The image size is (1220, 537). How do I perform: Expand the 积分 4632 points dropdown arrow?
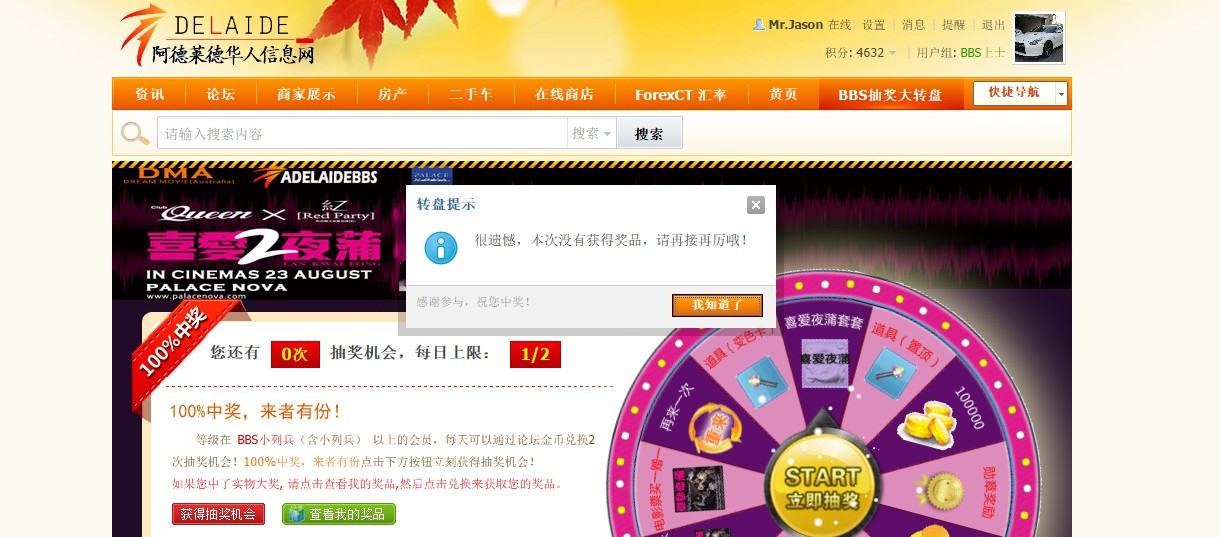[892, 53]
